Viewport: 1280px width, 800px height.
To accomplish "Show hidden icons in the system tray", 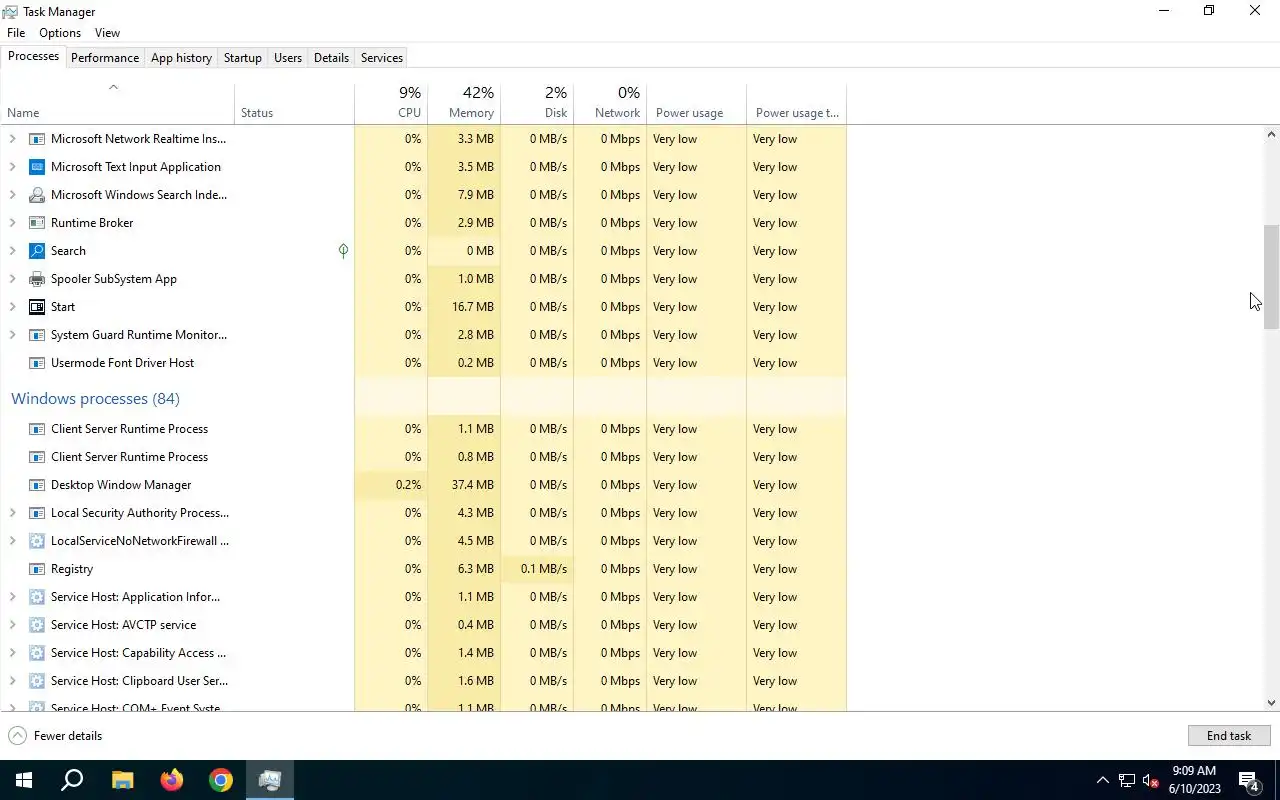I will (1103, 780).
